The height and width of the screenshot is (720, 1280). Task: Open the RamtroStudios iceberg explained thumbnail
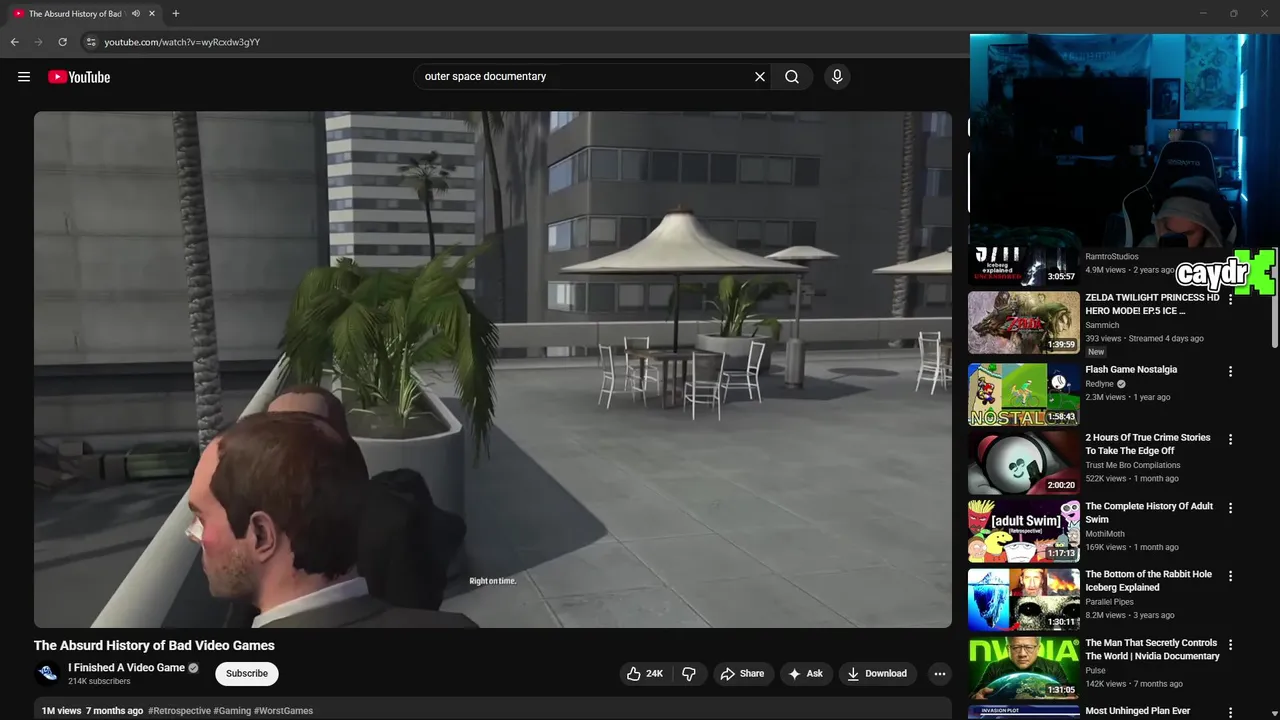tap(1024, 266)
